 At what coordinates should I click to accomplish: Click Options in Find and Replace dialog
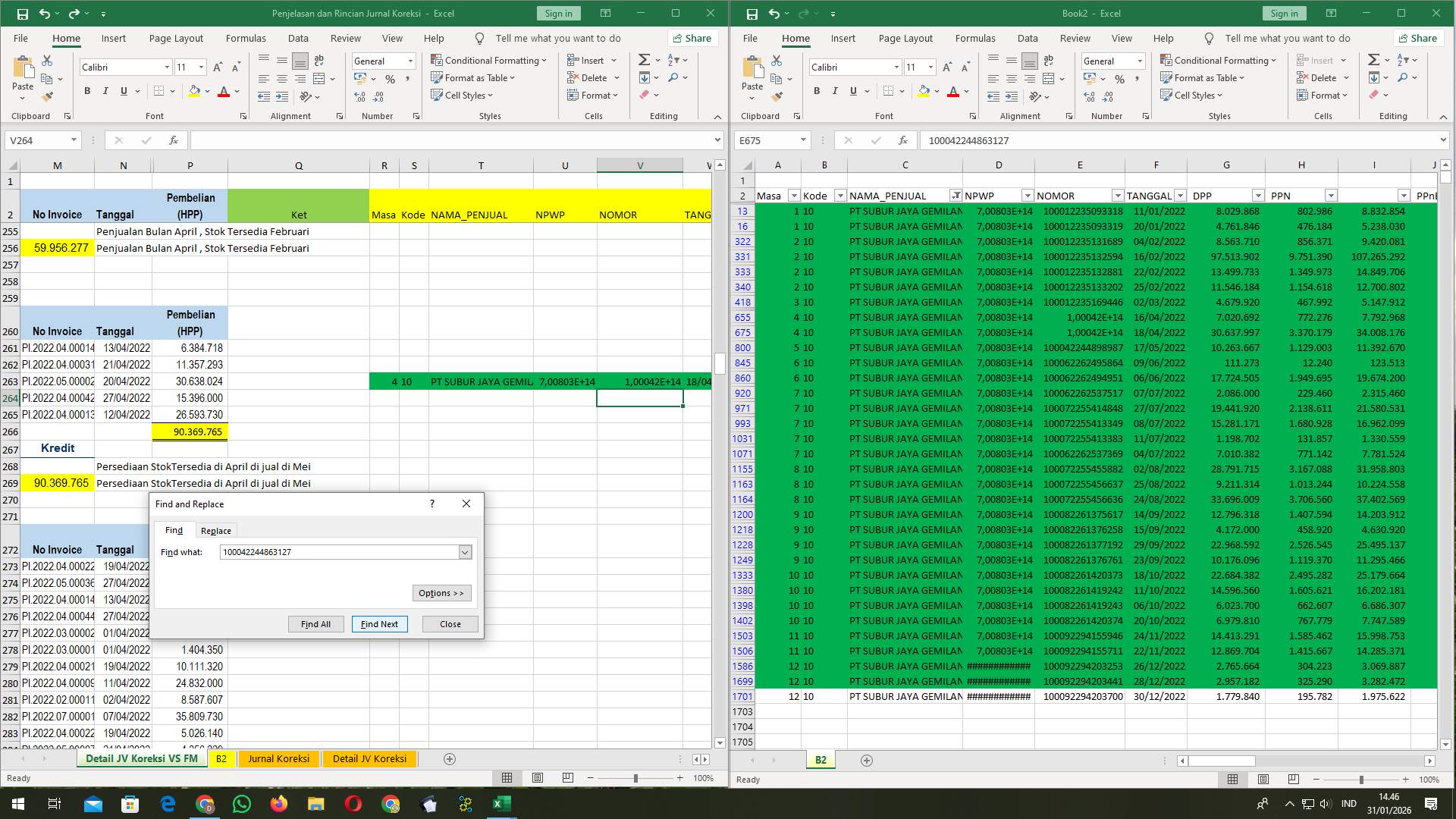pyautogui.click(x=441, y=593)
